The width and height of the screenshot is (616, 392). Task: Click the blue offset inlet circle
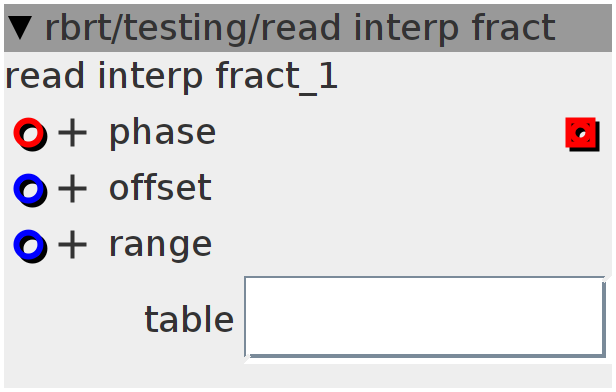point(30,190)
